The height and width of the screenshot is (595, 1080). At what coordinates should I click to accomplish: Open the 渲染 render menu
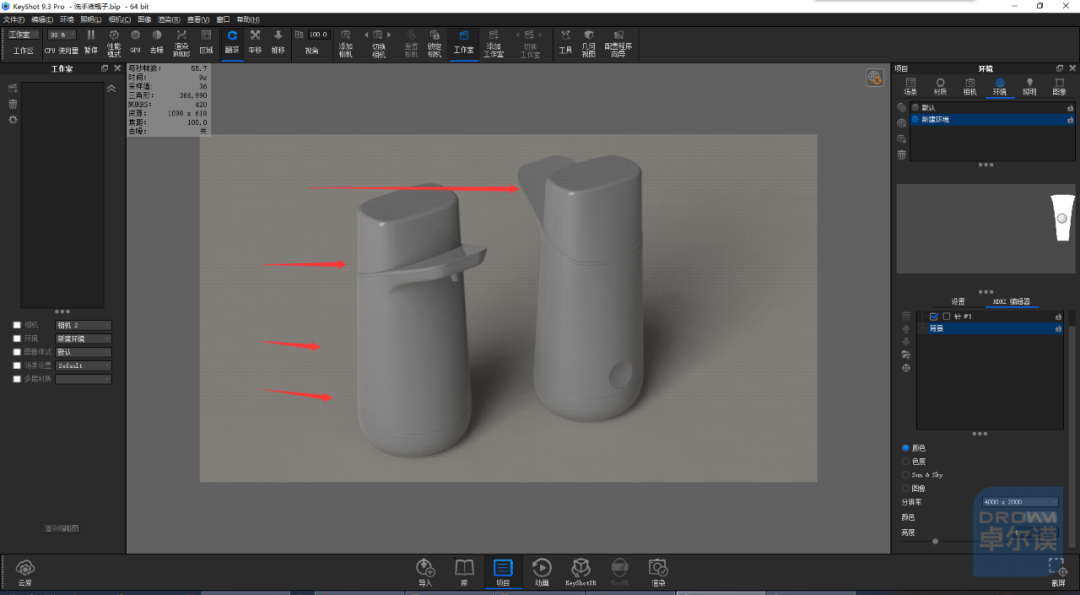(x=169, y=20)
